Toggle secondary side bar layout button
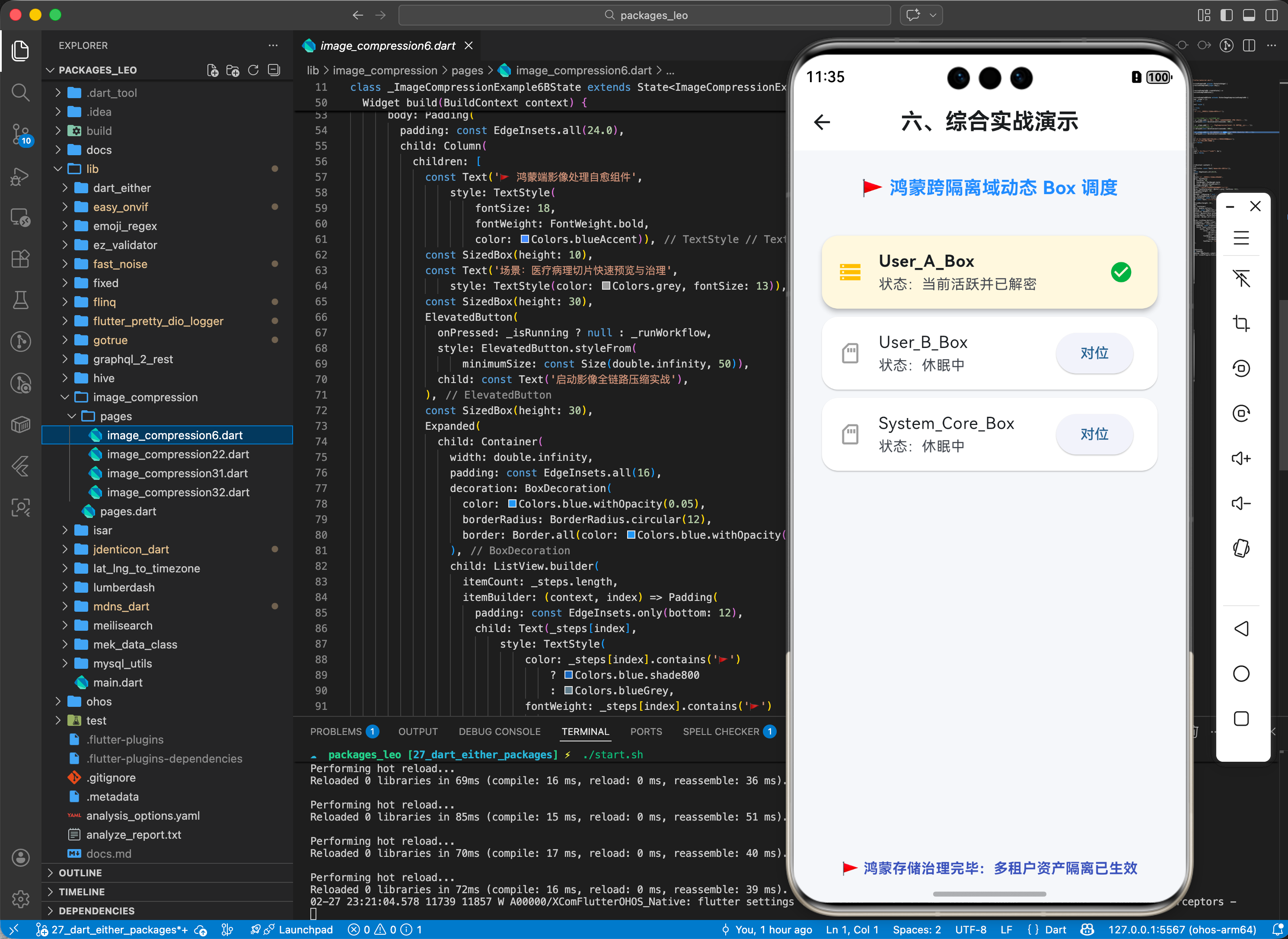The width and height of the screenshot is (1288, 939). (1272, 15)
